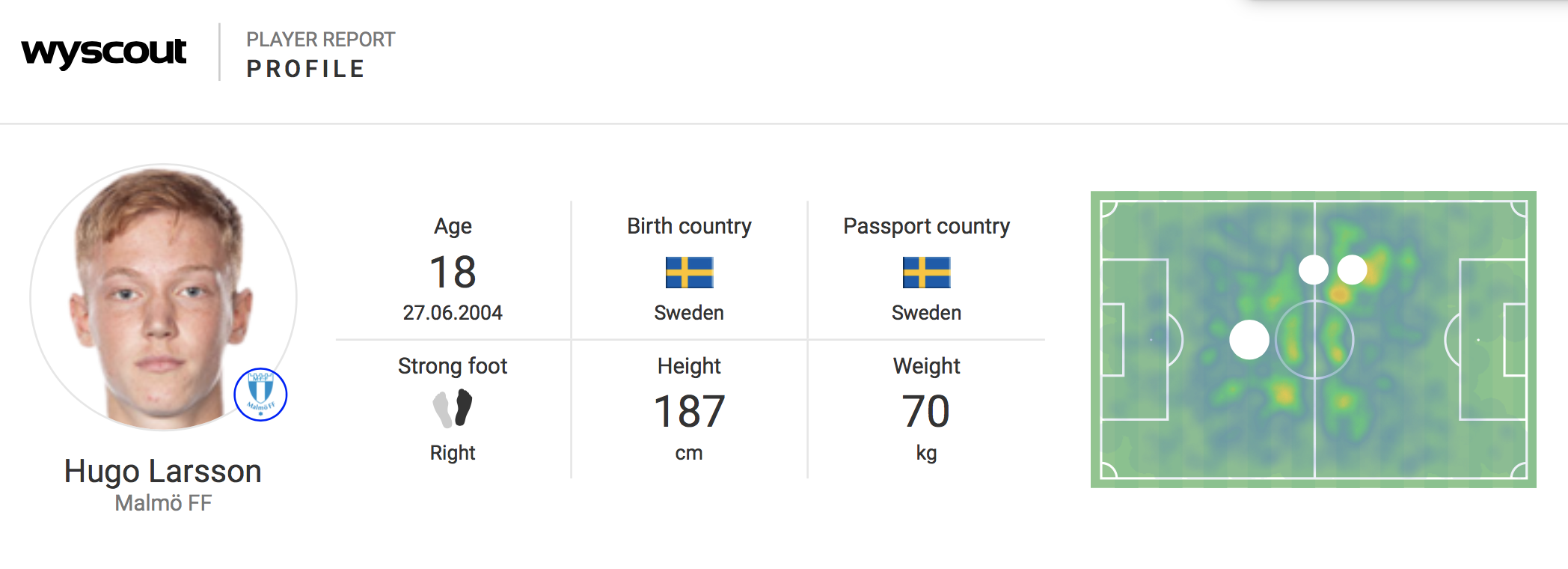Viewport: 1568px width, 569px height.
Task: Open the Malmö FF team name link
Action: coord(163,503)
